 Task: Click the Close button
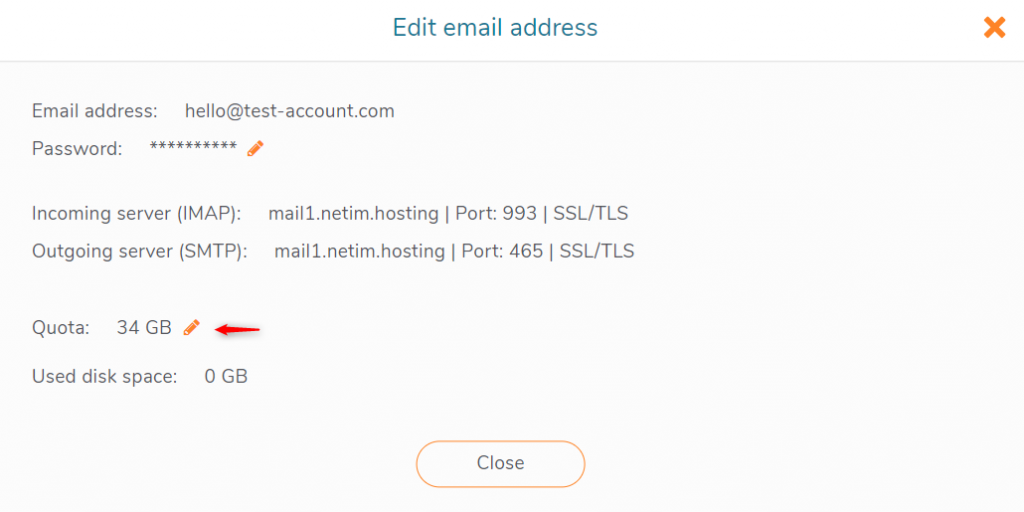500,463
